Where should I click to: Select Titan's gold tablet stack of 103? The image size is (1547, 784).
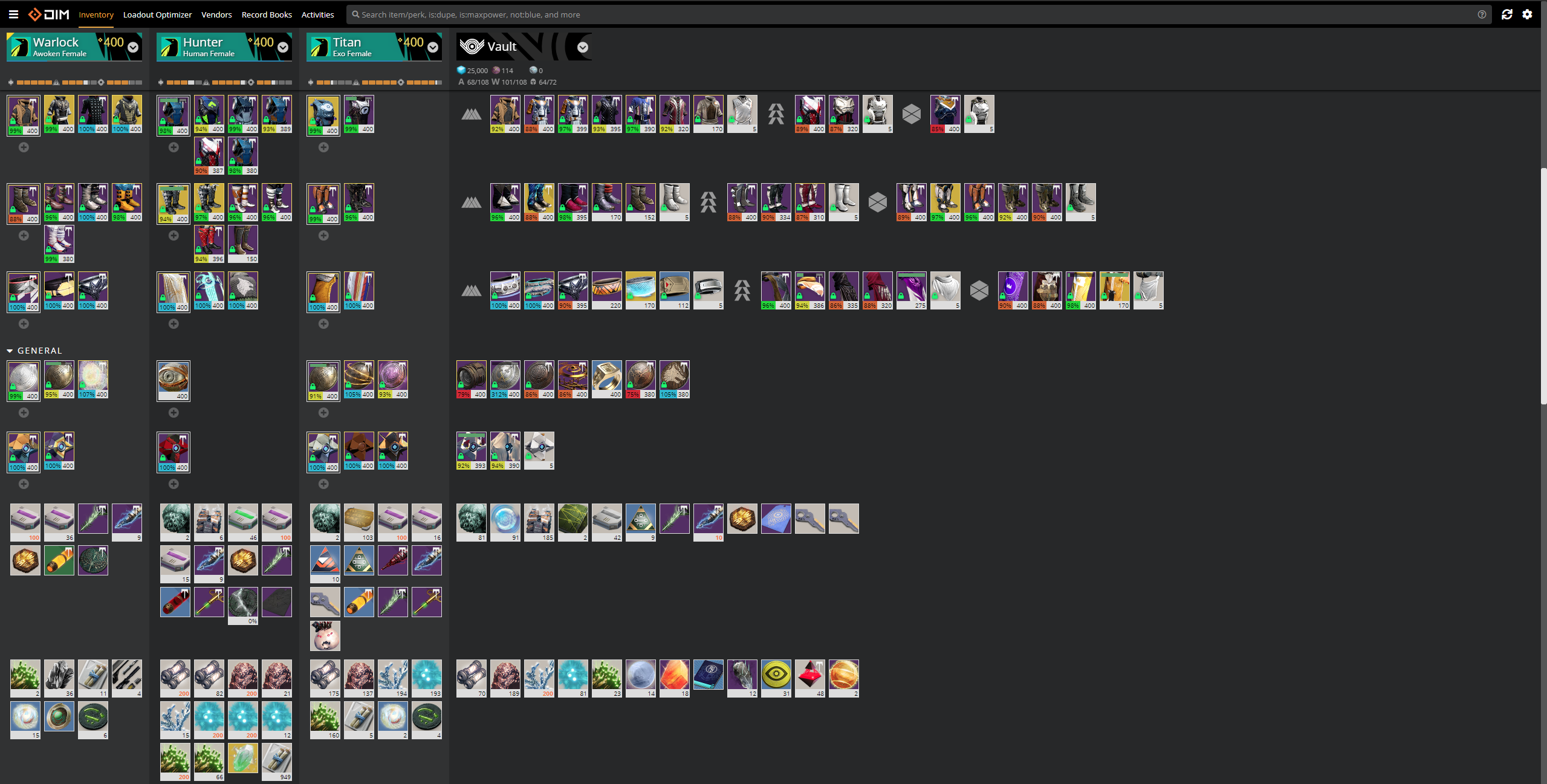click(359, 522)
